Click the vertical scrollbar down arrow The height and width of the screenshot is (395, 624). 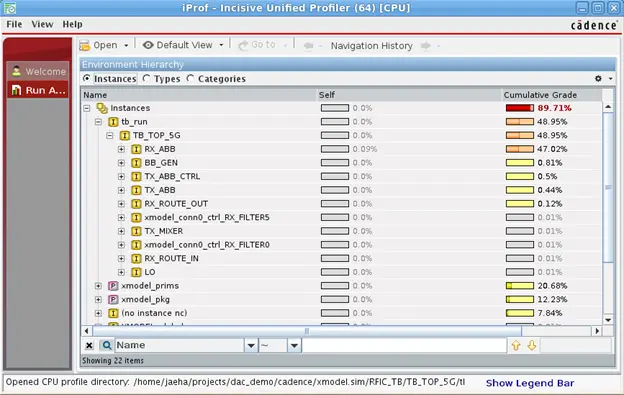click(608, 320)
